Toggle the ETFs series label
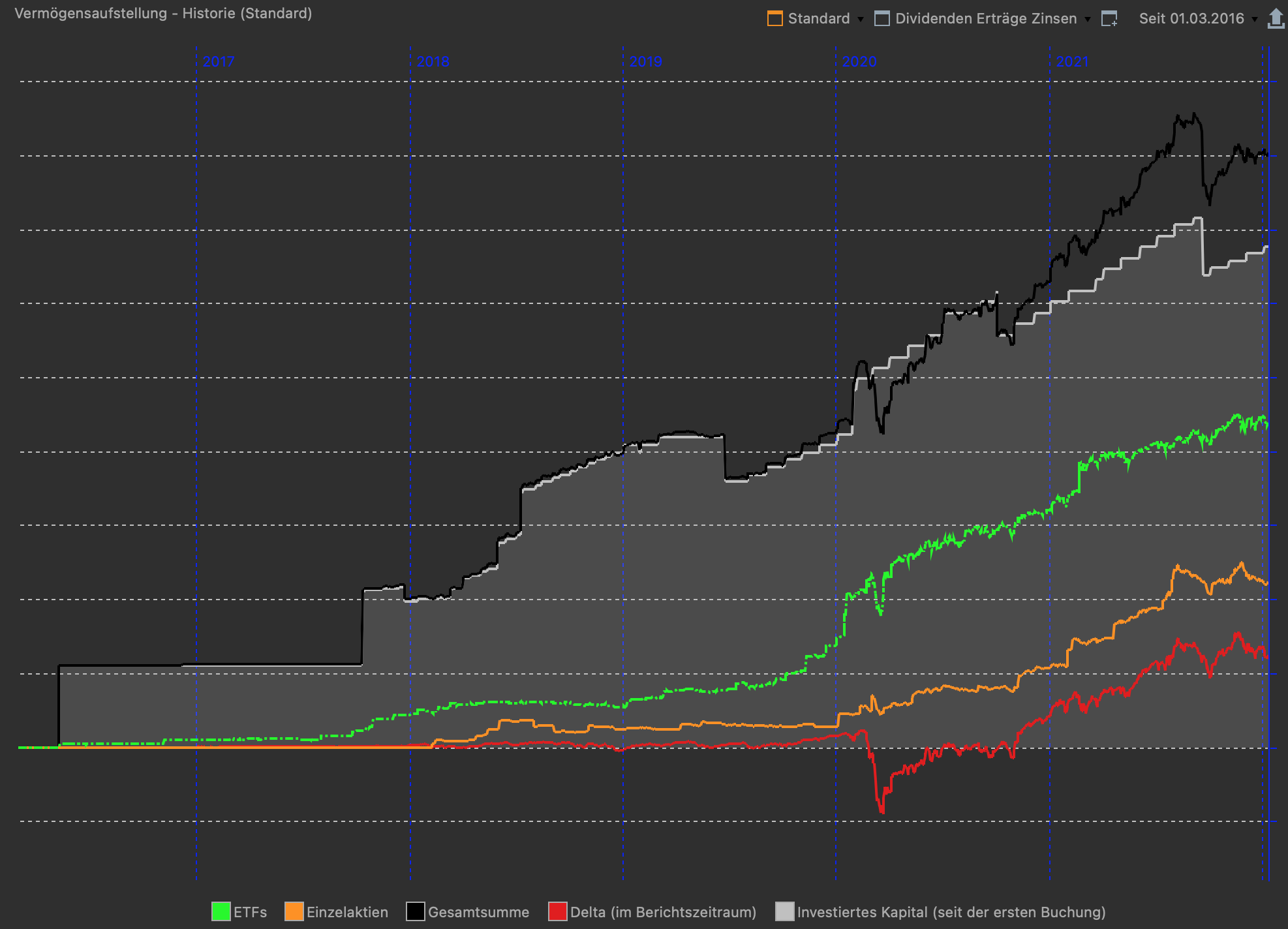Screen dimensions: 1288x929 (x=251, y=912)
